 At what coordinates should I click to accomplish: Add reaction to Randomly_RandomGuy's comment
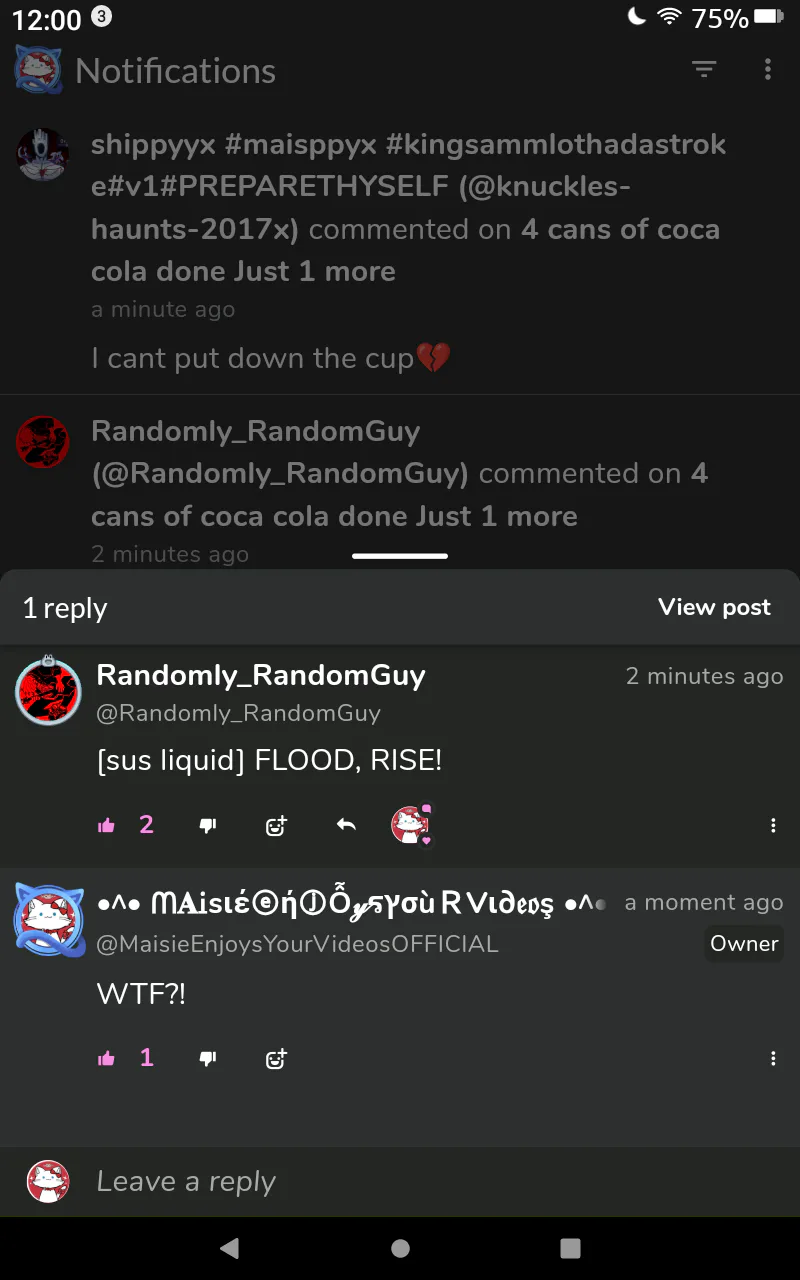(x=276, y=826)
